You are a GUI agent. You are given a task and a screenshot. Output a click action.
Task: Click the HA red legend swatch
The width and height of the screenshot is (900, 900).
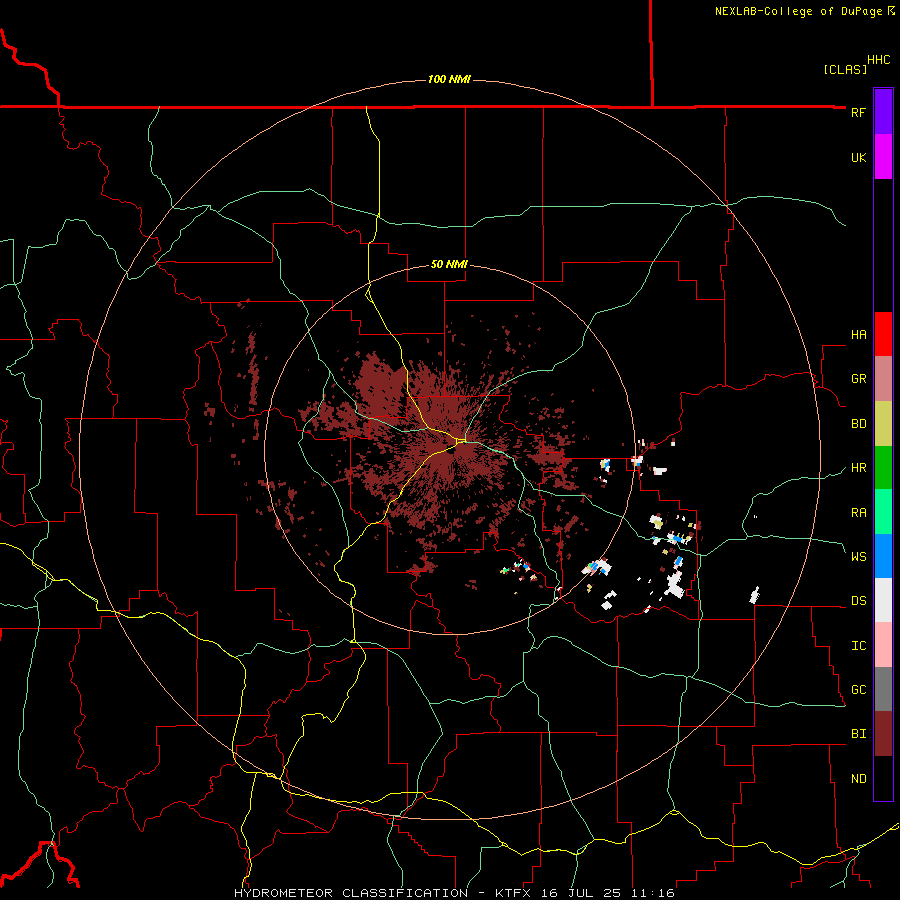tap(883, 334)
